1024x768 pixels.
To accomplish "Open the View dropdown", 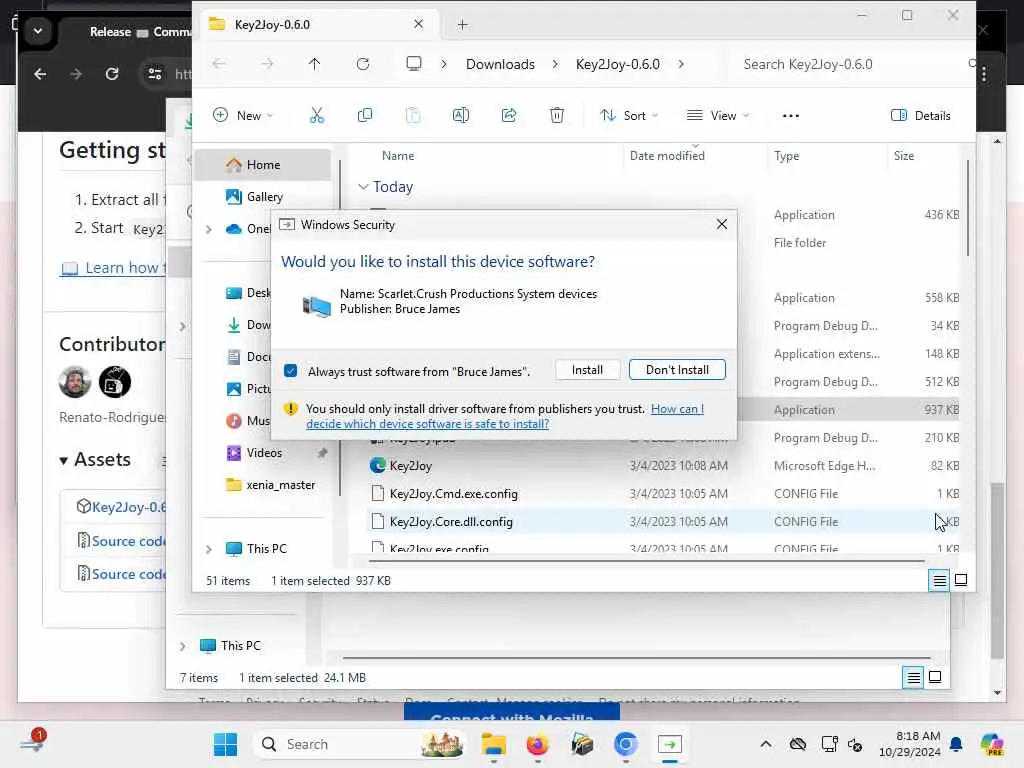I will pyautogui.click(x=718, y=116).
